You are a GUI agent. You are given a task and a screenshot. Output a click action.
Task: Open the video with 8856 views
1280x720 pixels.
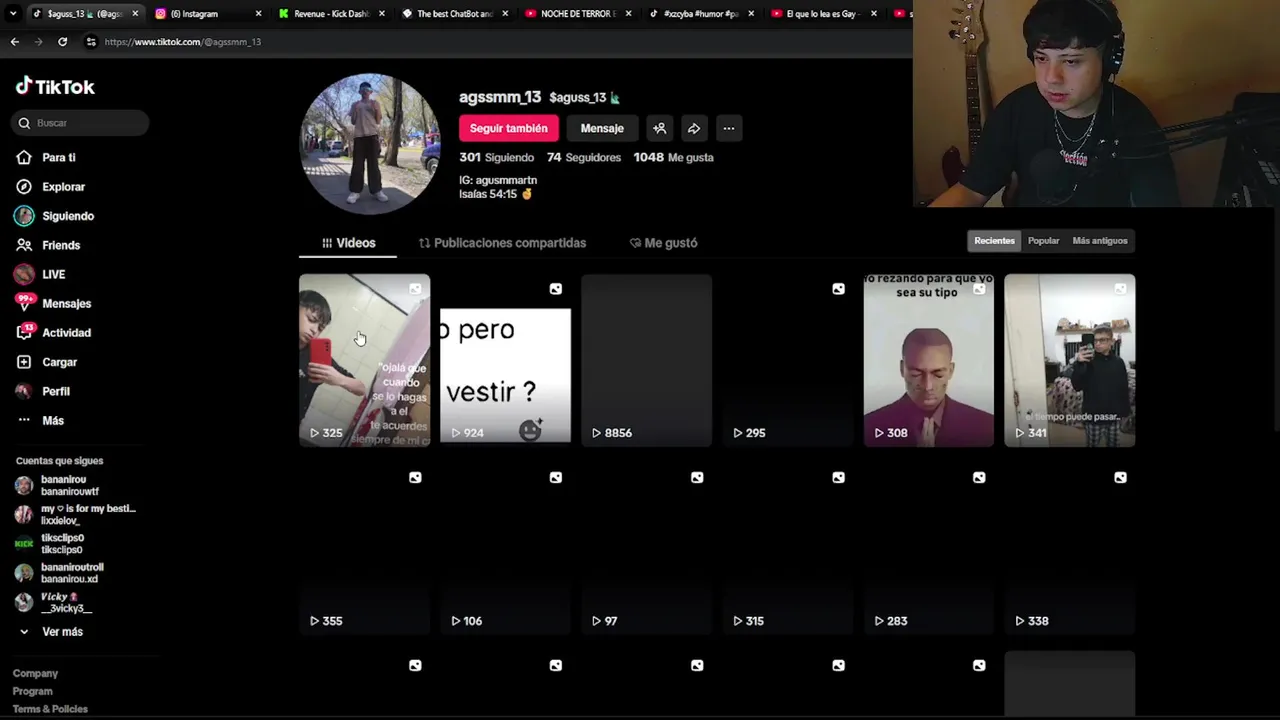[x=646, y=360]
